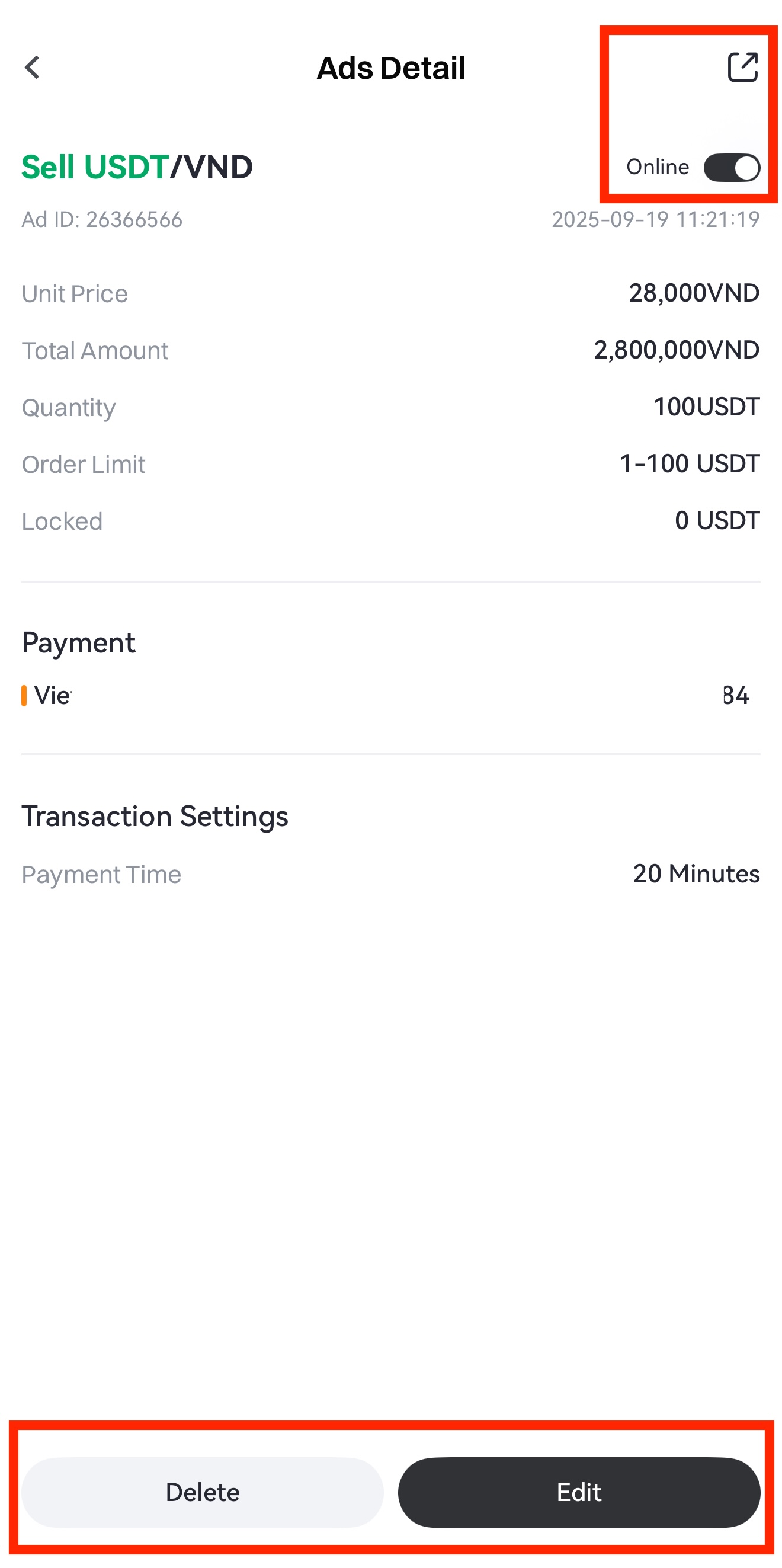The height and width of the screenshot is (1568, 782).
Task: Click the Ads Detail page title
Action: tap(390, 68)
